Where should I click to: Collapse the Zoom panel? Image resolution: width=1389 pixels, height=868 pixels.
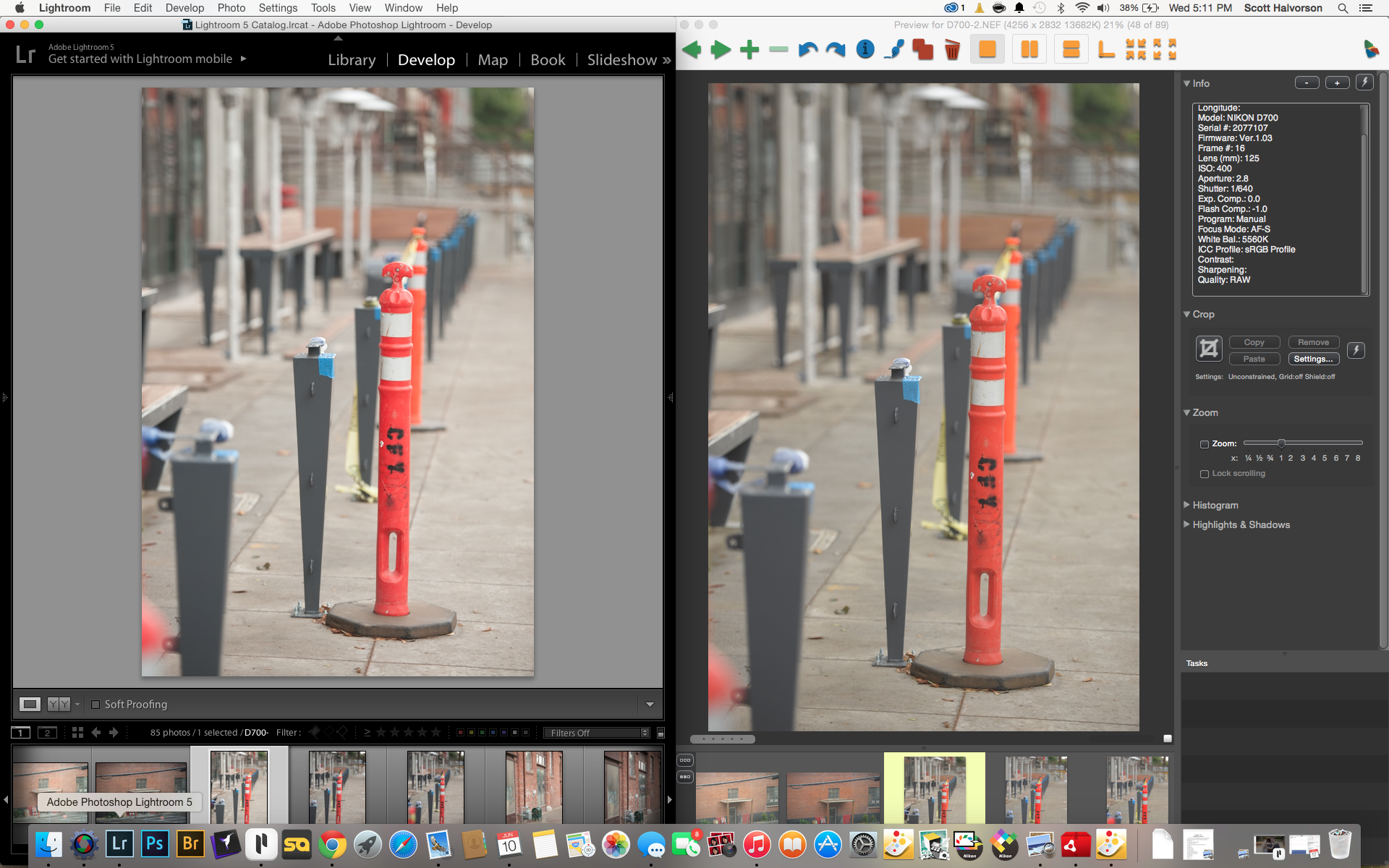1187,412
